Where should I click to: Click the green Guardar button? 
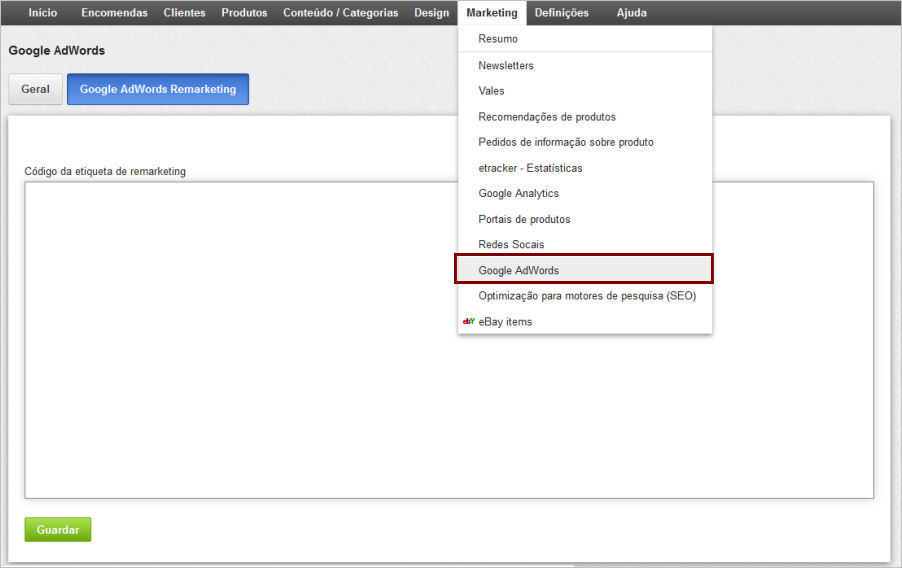(x=58, y=529)
